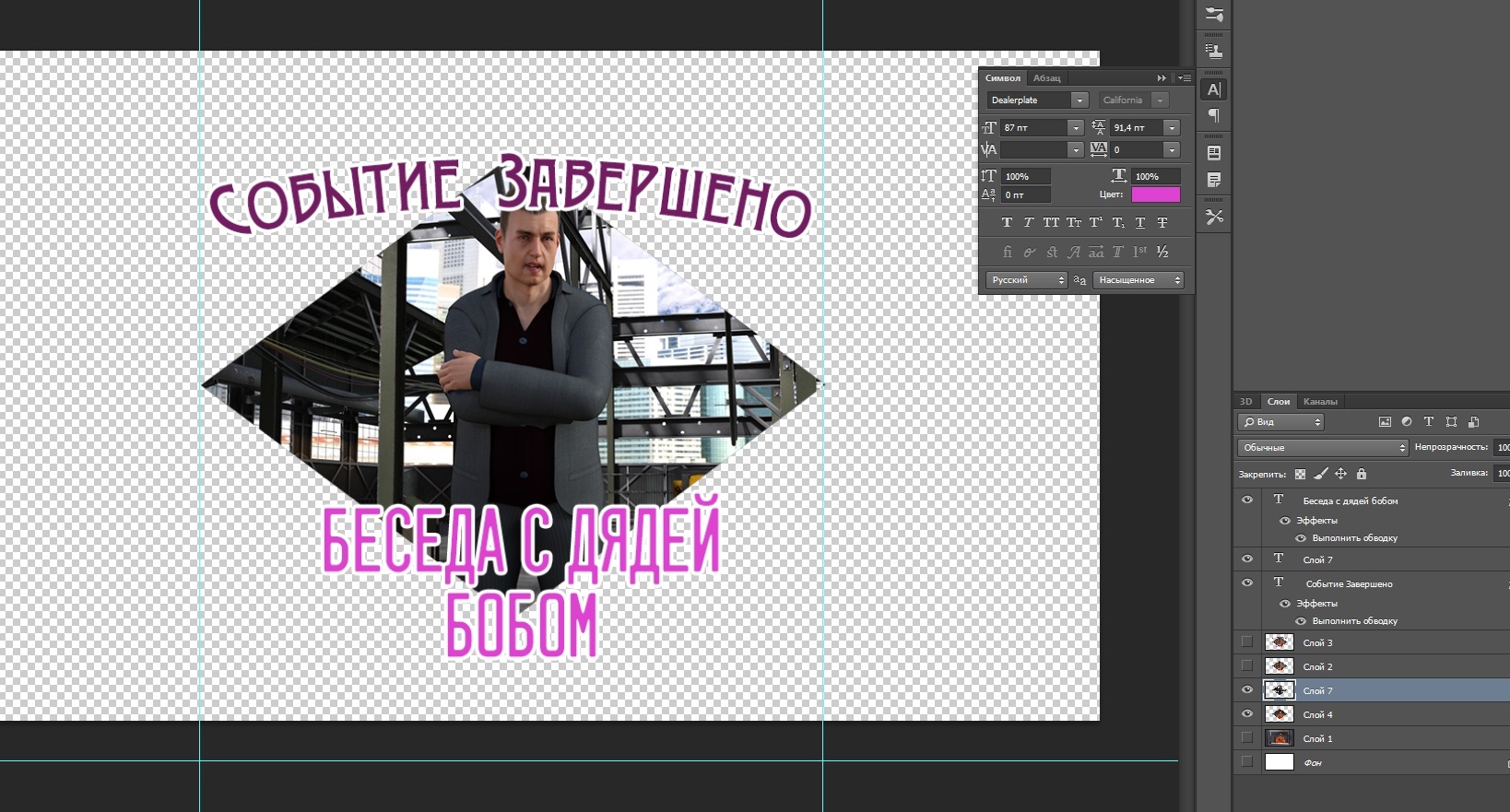
Task: Hide the selected 'Слой 7' image layer
Action: pos(1247,689)
